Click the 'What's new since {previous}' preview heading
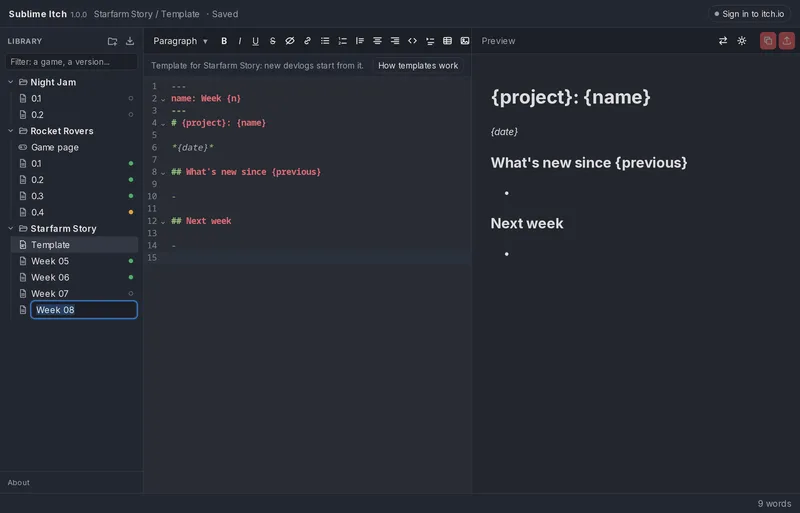This screenshot has height=513, width=800. (589, 162)
